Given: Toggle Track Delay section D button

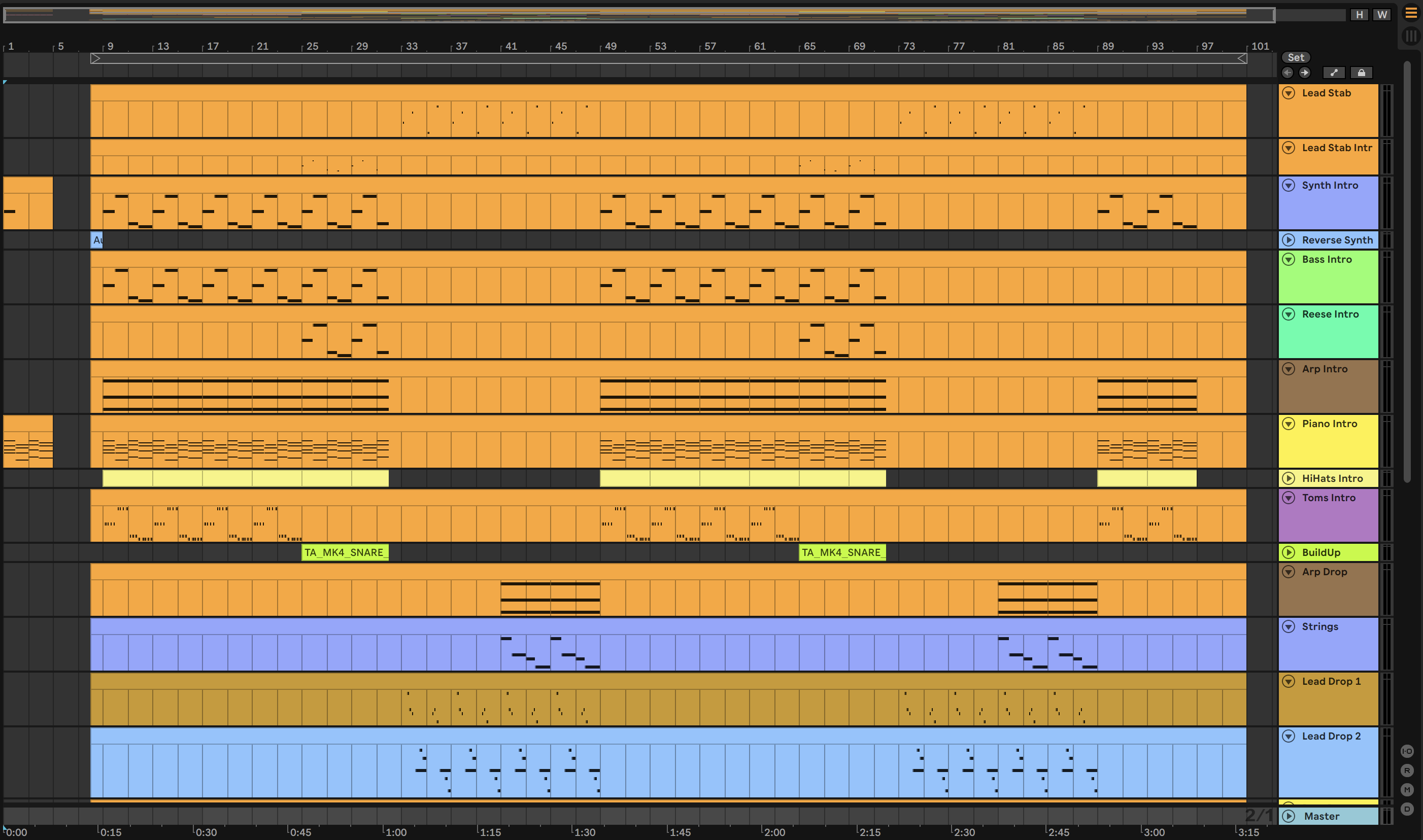Looking at the screenshot, I should tap(1407, 809).
